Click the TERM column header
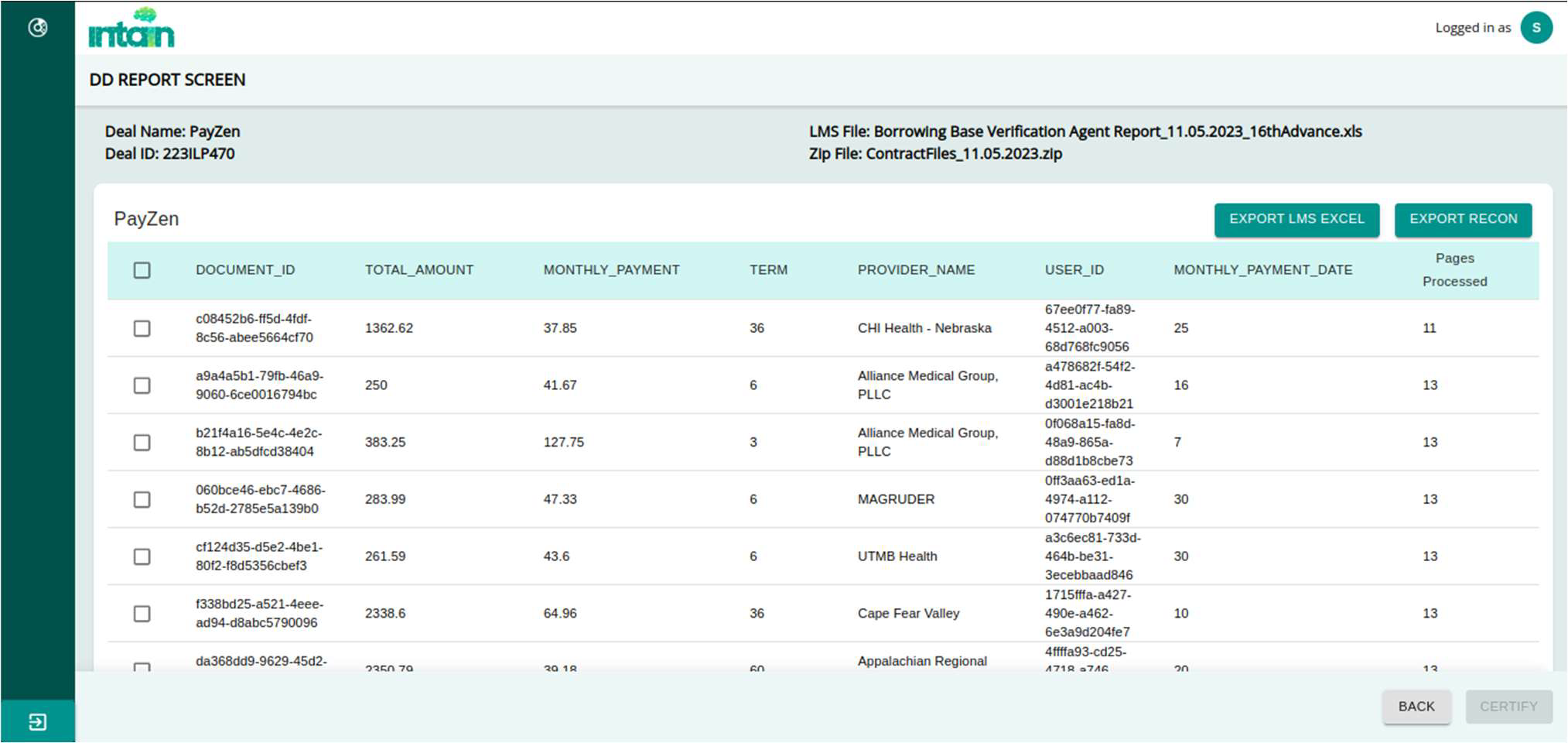1568x743 pixels. pos(768,270)
